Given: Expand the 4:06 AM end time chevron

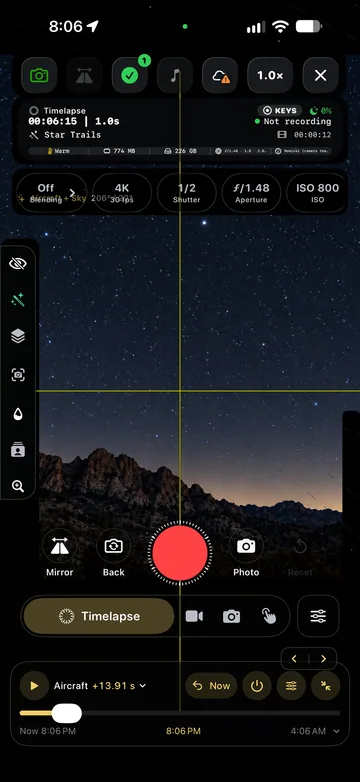Looking at the screenshot, I should (x=337, y=731).
